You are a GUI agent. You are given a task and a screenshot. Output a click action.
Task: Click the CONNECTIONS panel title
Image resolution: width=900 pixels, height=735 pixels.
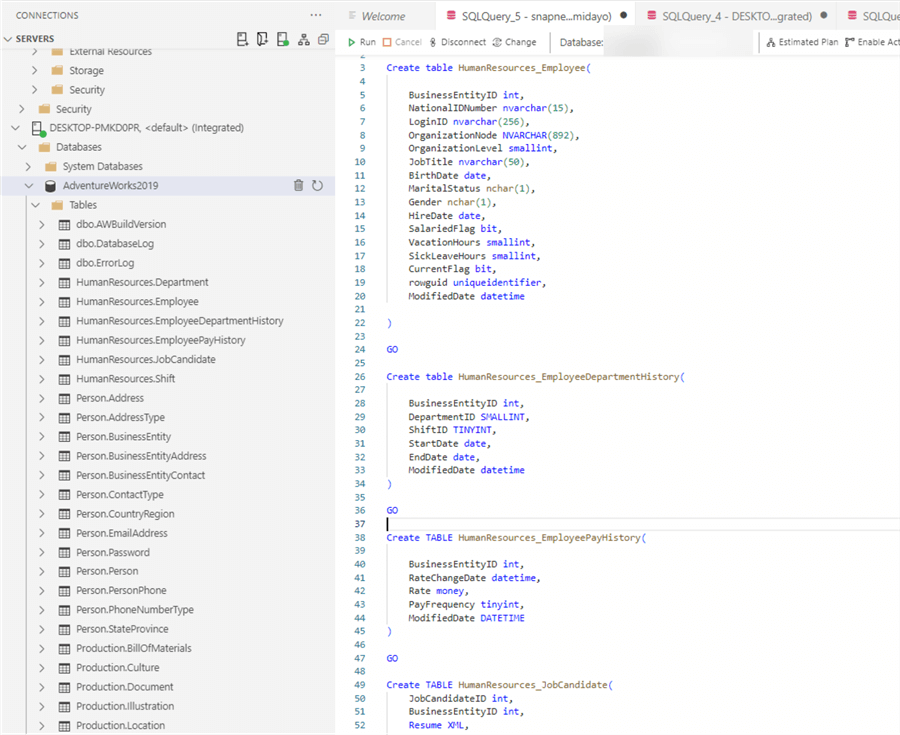coord(47,15)
